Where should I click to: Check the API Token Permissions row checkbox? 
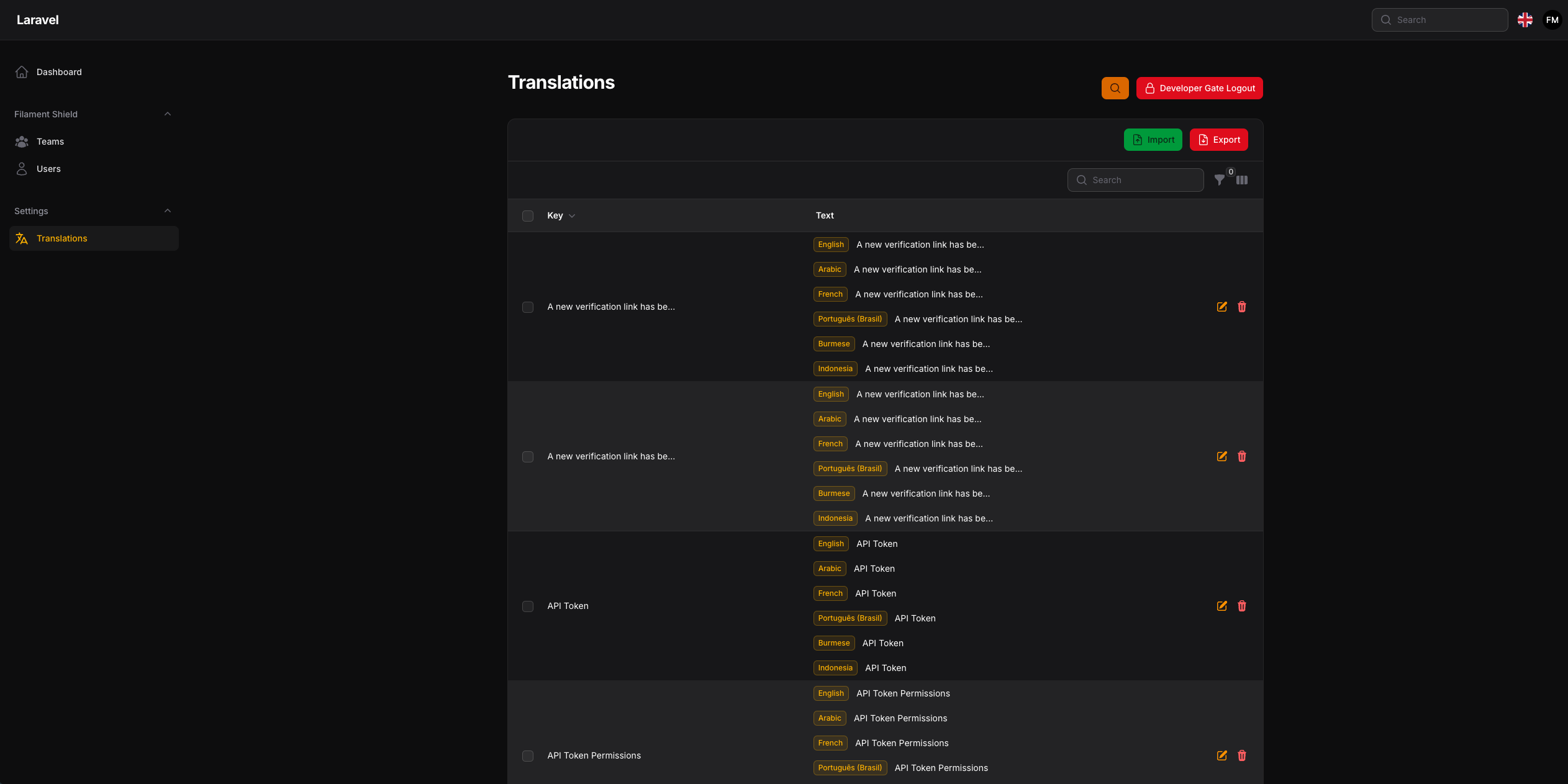tap(528, 756)
